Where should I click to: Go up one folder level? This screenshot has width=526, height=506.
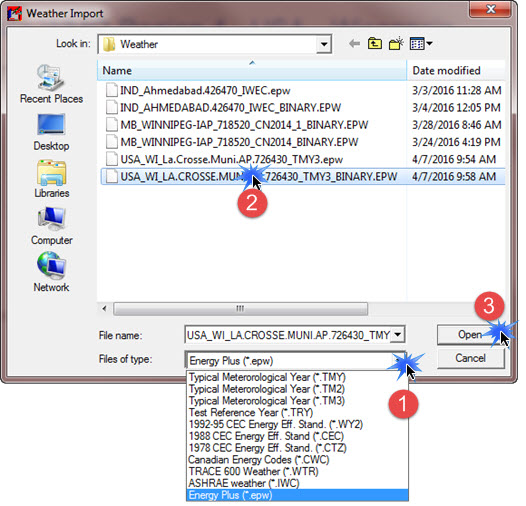[x=374, y=44]
